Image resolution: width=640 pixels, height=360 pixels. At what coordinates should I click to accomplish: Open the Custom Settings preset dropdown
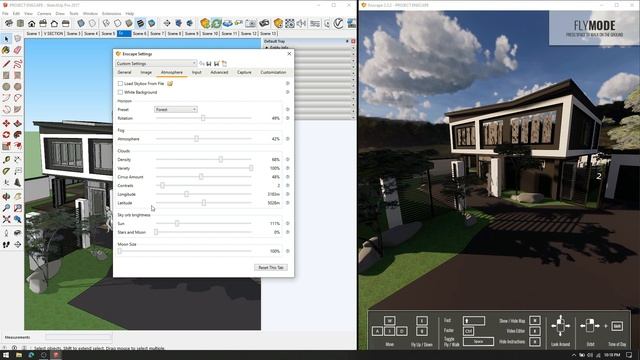[x=156, y=64]
